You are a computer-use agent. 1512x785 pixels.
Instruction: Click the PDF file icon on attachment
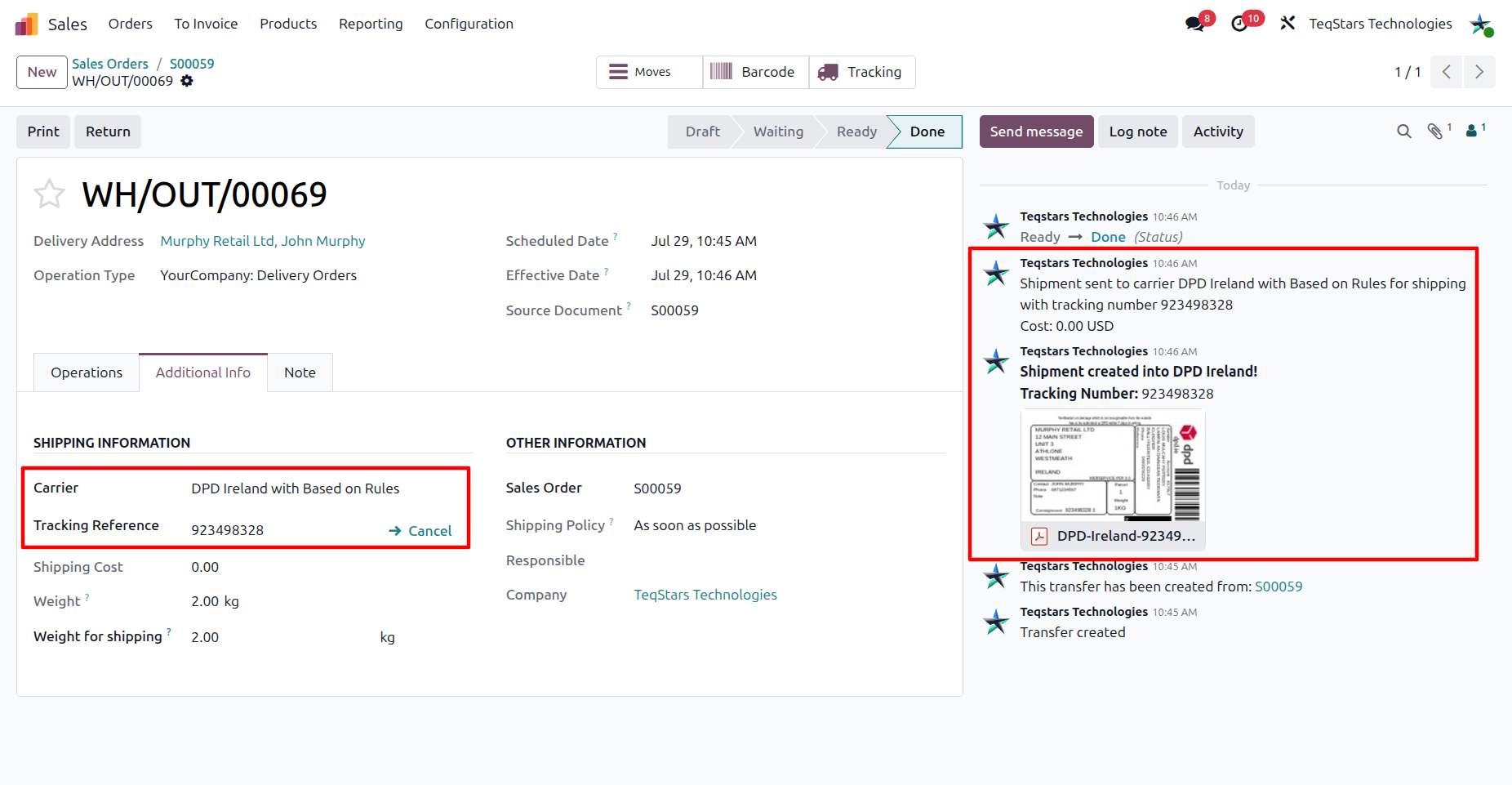pos(1039,536)
